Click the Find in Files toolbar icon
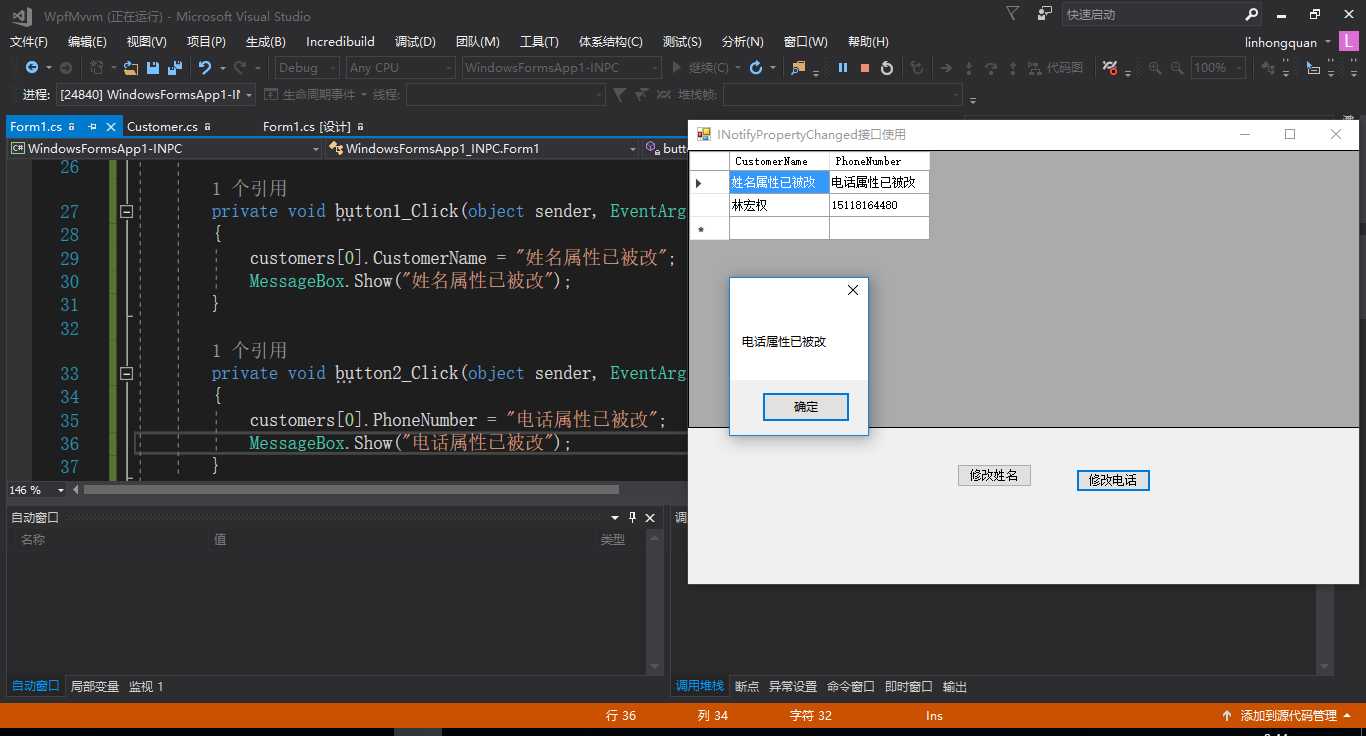 [x=799, y=68]
